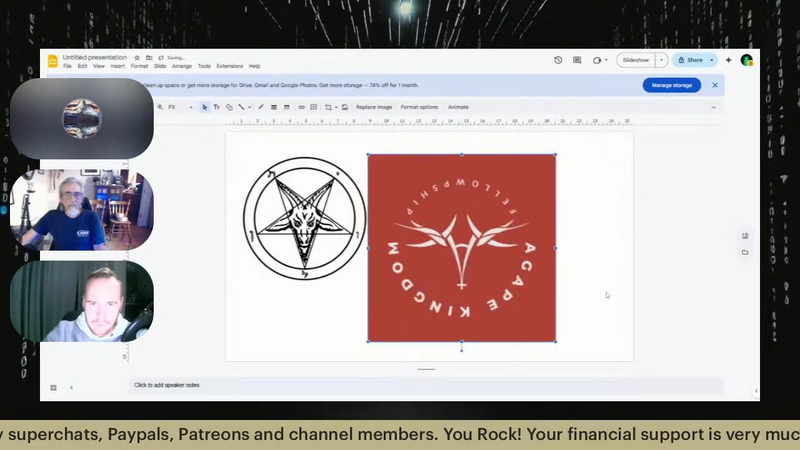This screenshot has height=450, width=800.
Task: Collapse the toolbar with chevron
Action: coord(713,108)
